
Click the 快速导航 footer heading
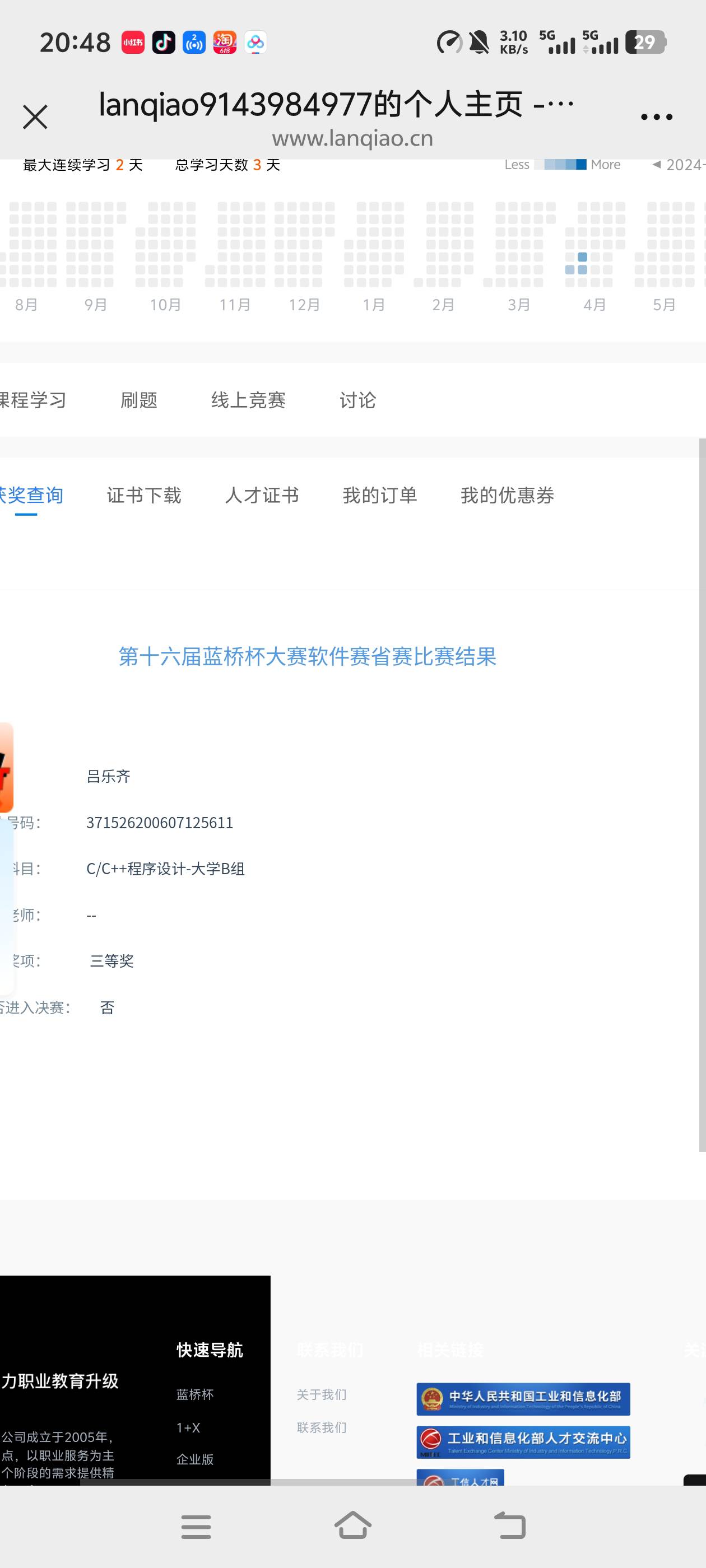pyautogui.click(x=210, y=1350)
